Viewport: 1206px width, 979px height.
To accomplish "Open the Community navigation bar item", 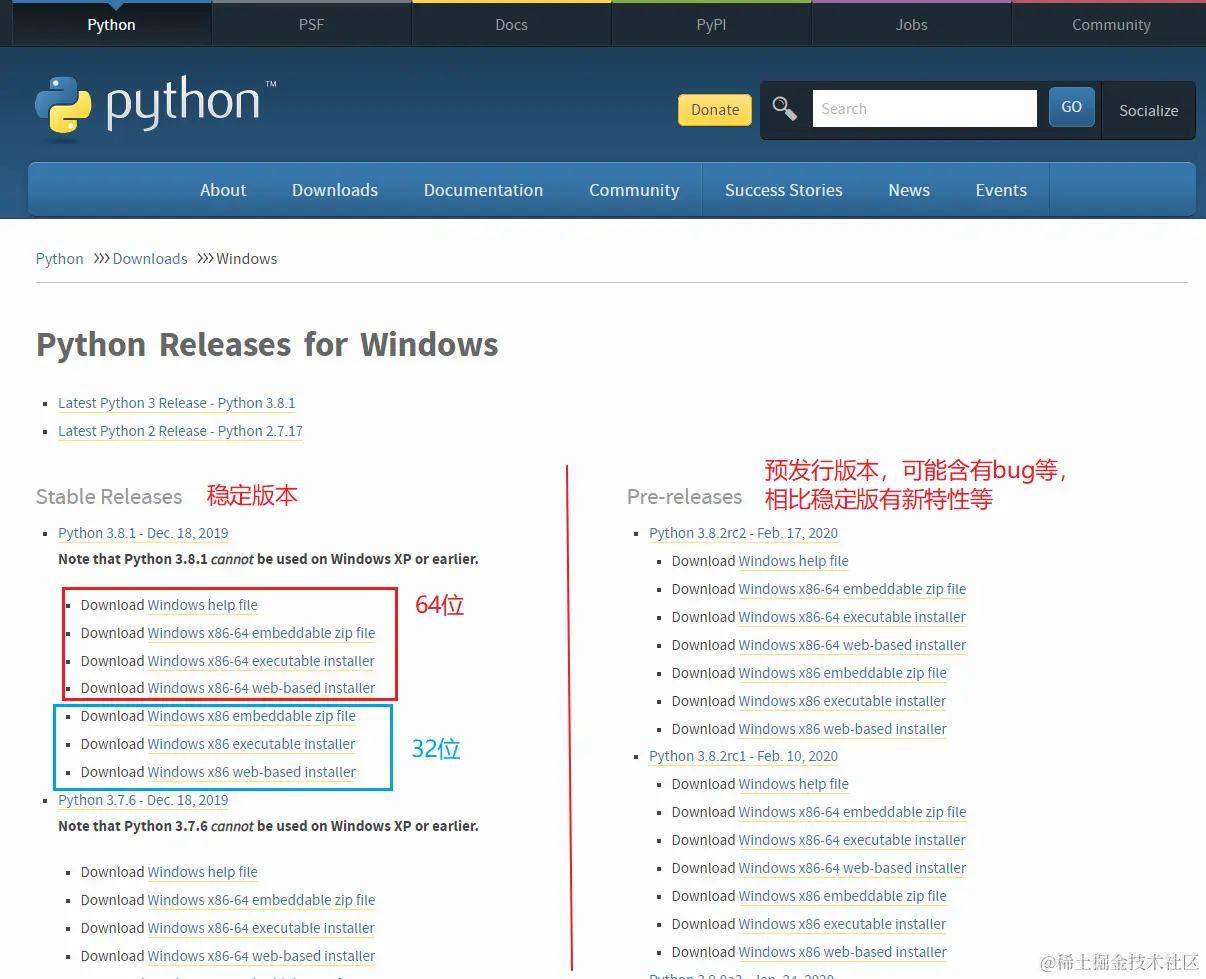I will (634, 190).
